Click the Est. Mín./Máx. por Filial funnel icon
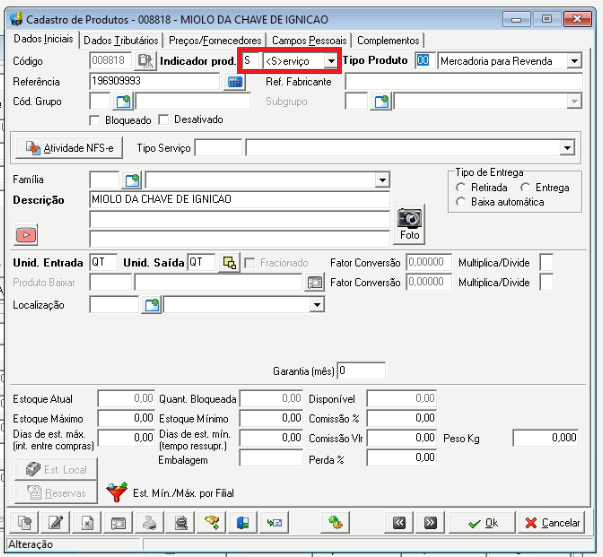This screenshot has width=603, height=557. (117, 492)
